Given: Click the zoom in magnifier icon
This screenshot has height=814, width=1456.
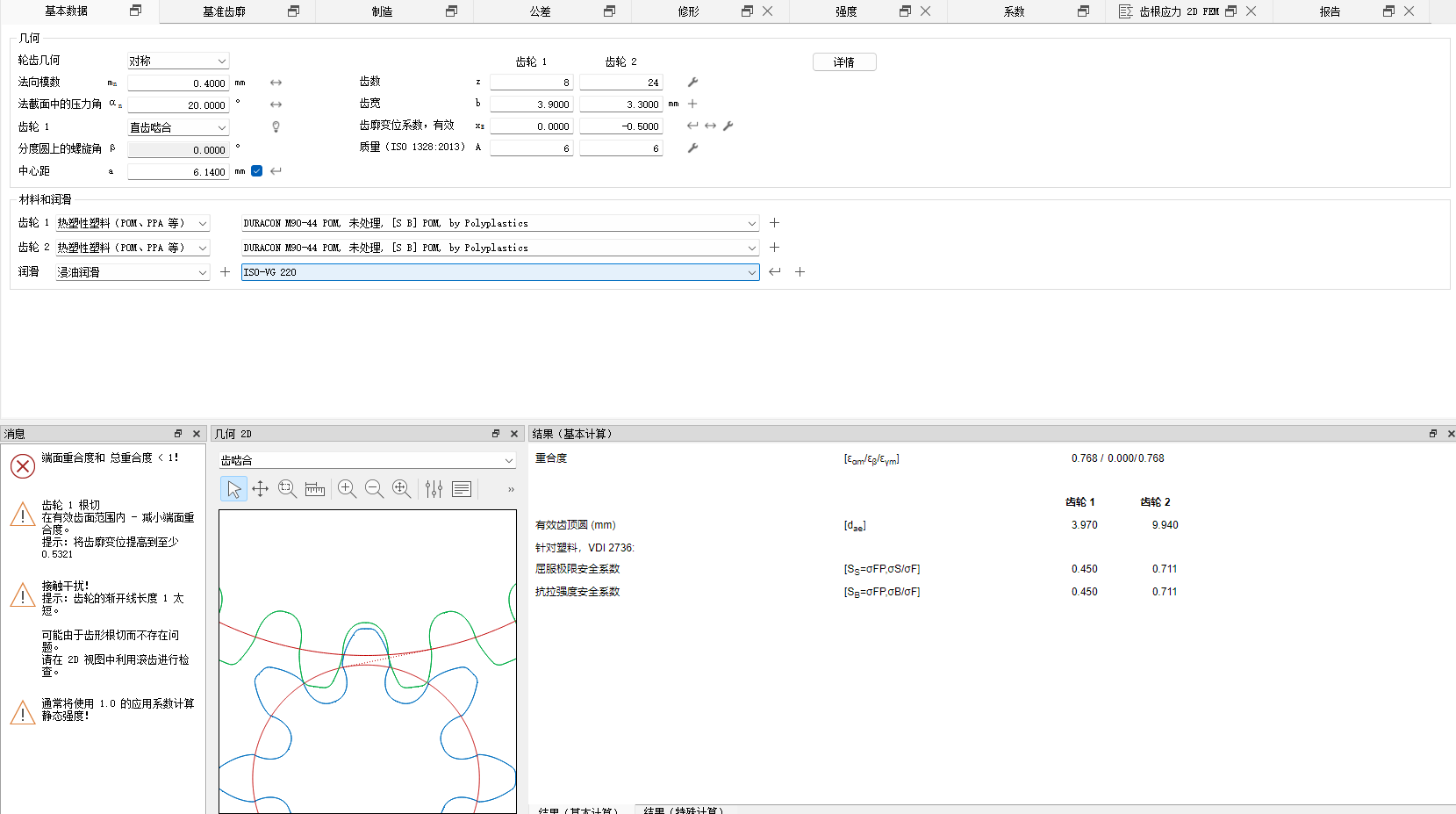Looking at the screenshot, I should (x=347, y=489).
